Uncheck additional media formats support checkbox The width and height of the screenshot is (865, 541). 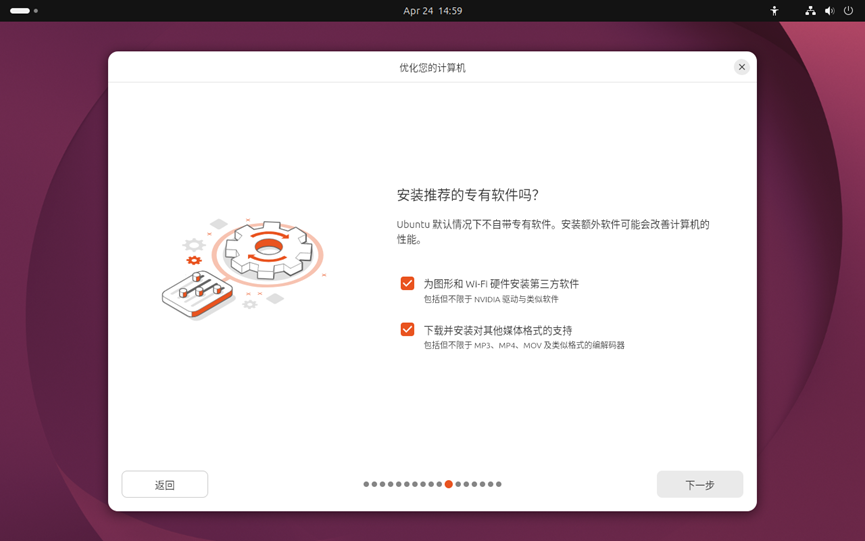(407, 329)
